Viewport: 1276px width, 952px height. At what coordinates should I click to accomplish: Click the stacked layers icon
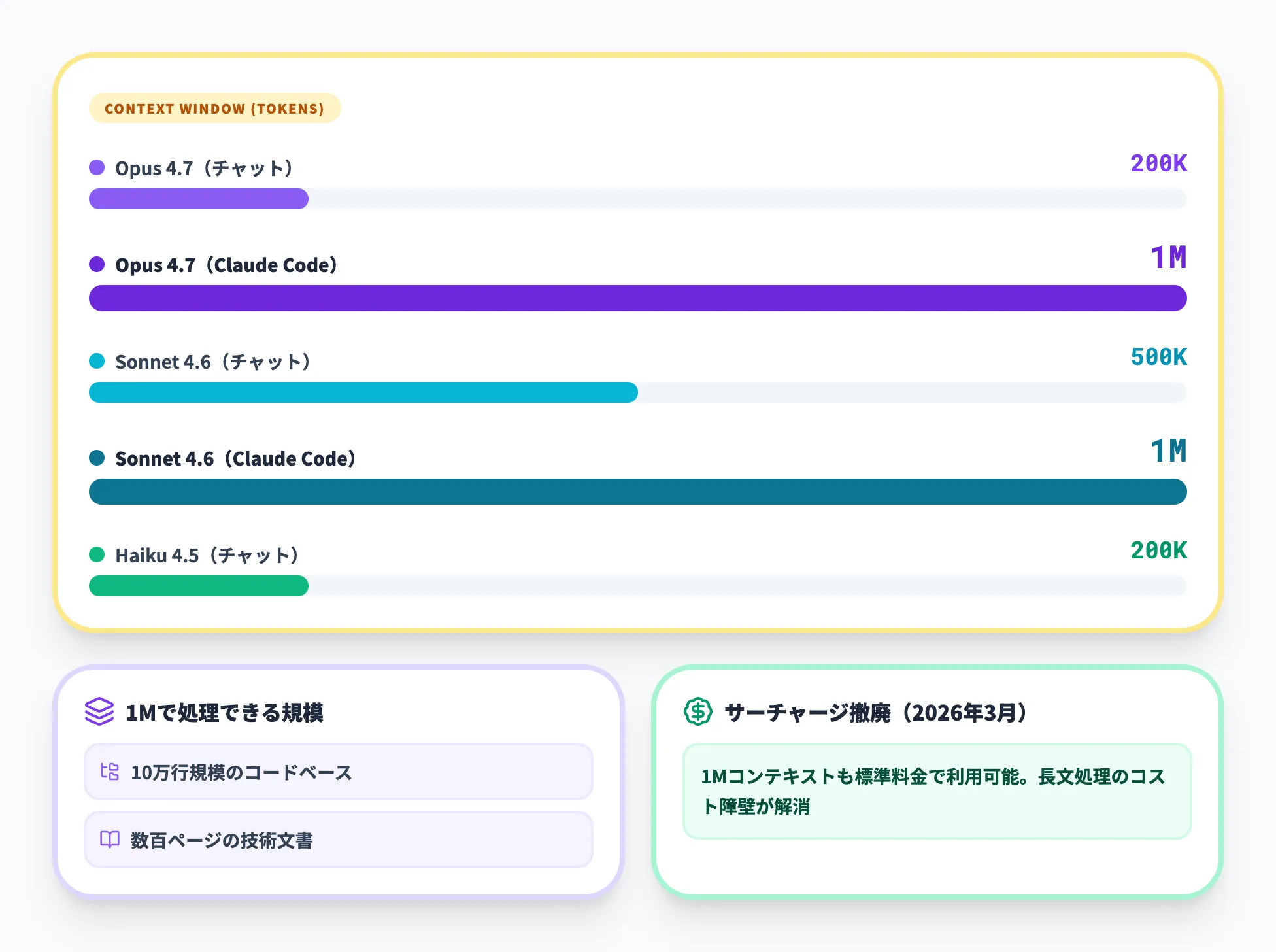click(x=99, y=711)
